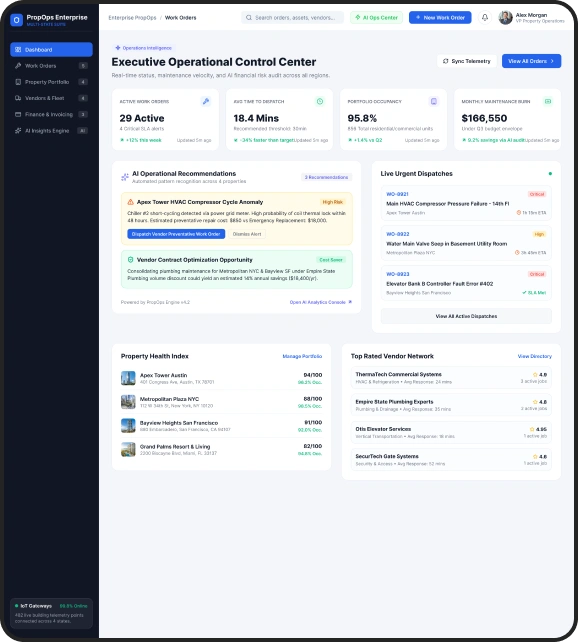Click Metropolitan Plaza NYC thumbnail
578x642 pixels.
pos(128,402)
